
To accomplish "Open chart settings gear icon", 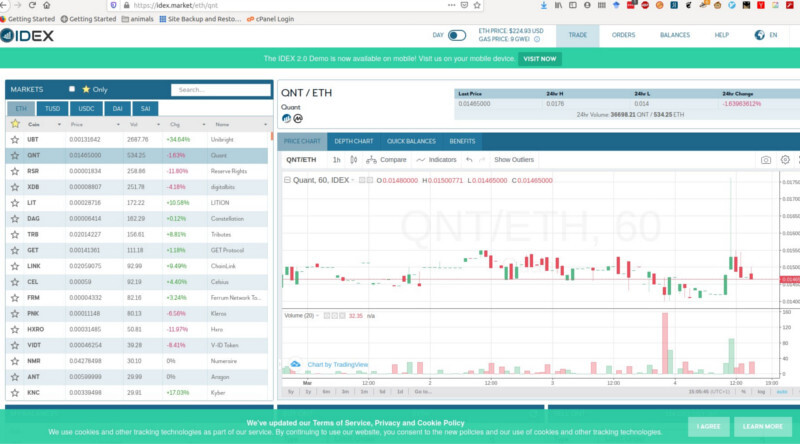I will point(785,160).
